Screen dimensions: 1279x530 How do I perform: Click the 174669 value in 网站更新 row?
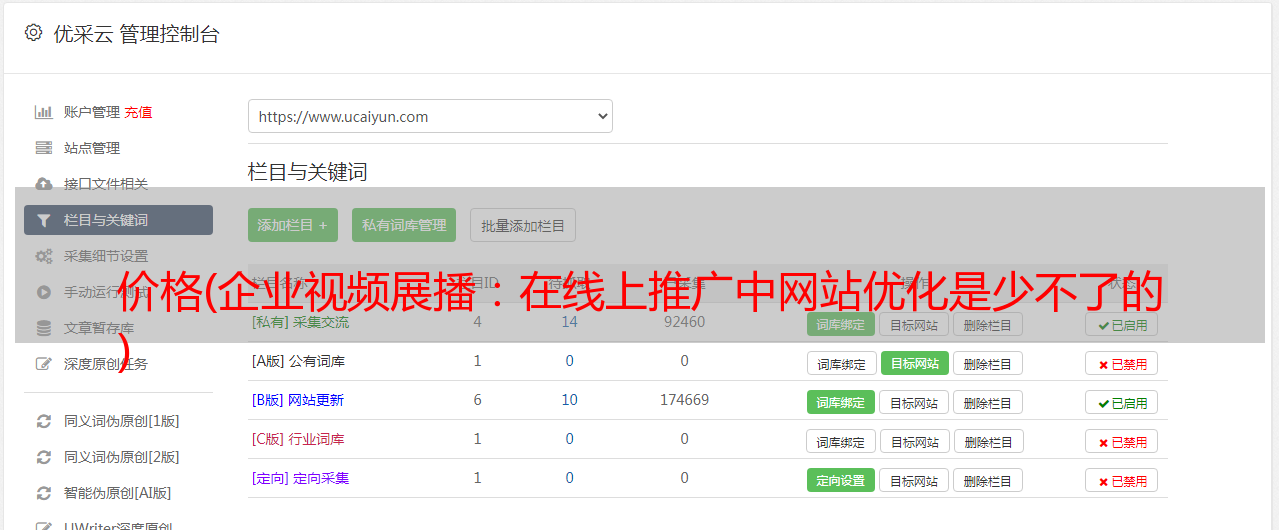[684, 400]
